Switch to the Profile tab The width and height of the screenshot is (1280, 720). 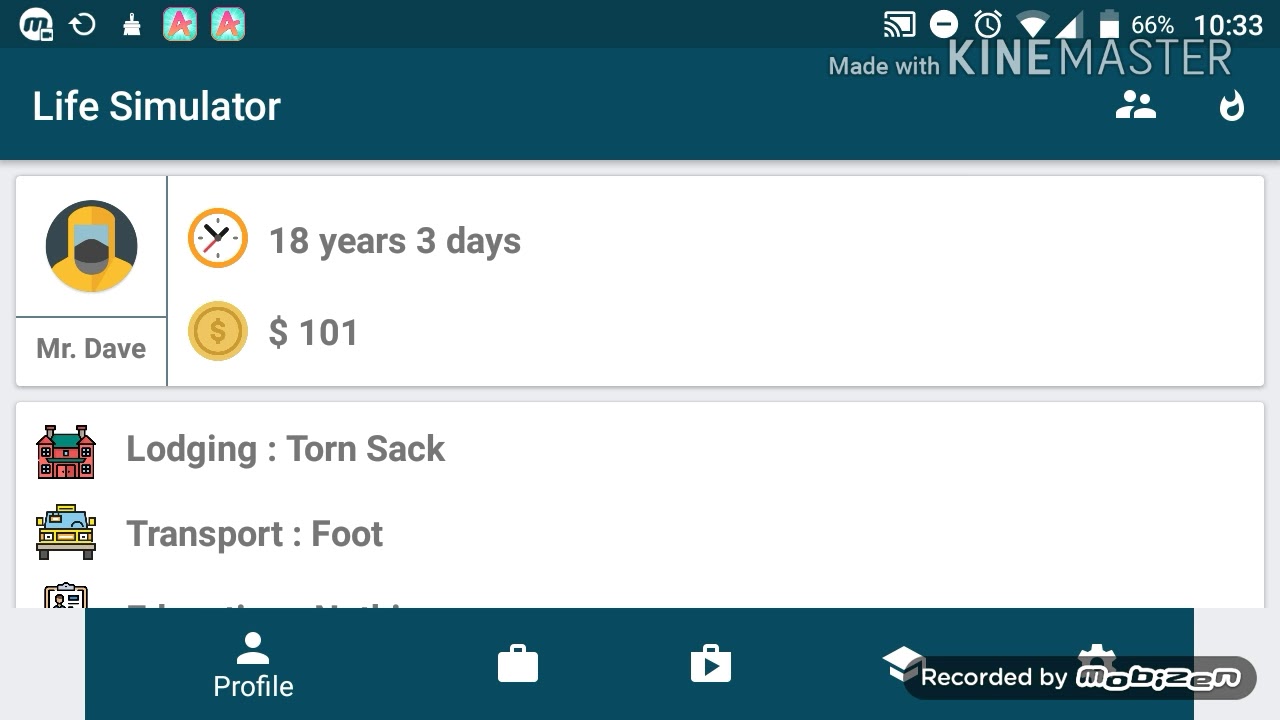click(253, 665)
